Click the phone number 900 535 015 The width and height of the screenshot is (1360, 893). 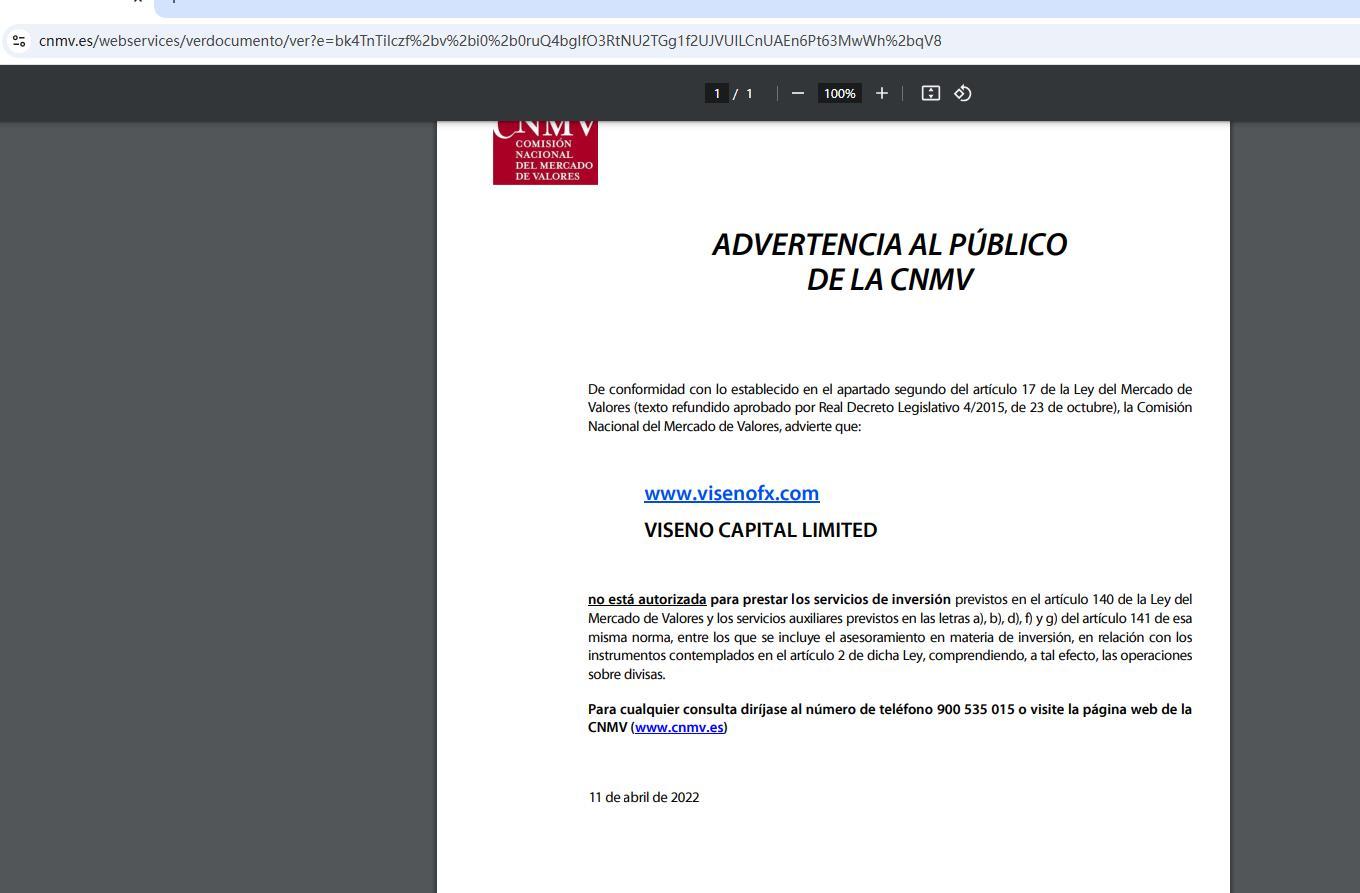[975, 709]
